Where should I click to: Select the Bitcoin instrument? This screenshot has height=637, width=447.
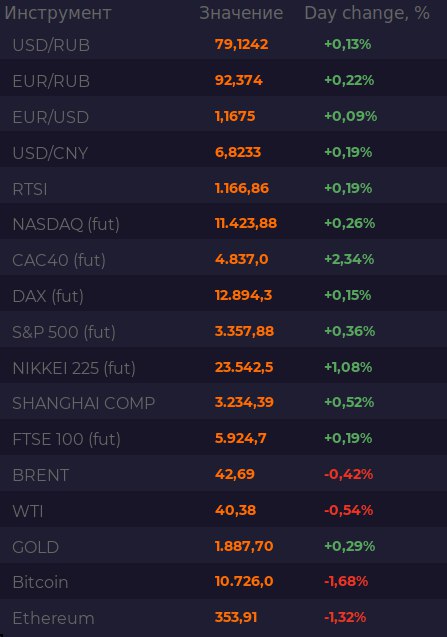pyautogui.click(x=40, y=582)
